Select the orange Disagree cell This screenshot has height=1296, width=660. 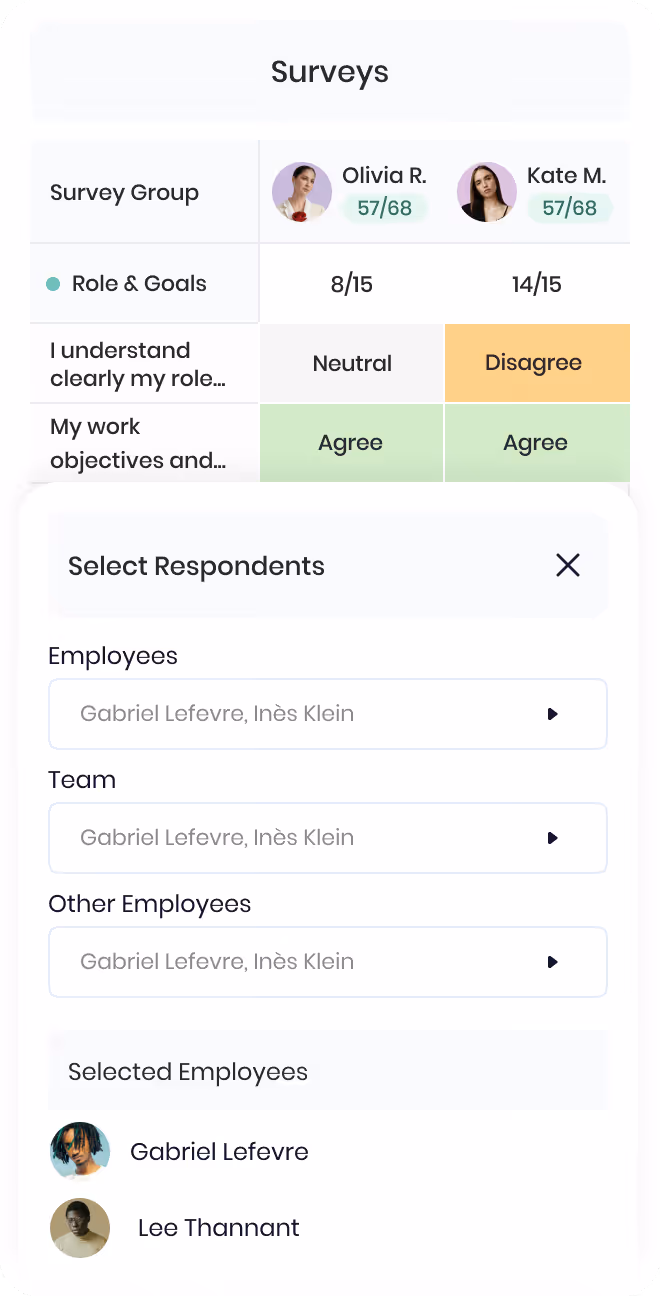pyautogui.click(x=537, y=363)
